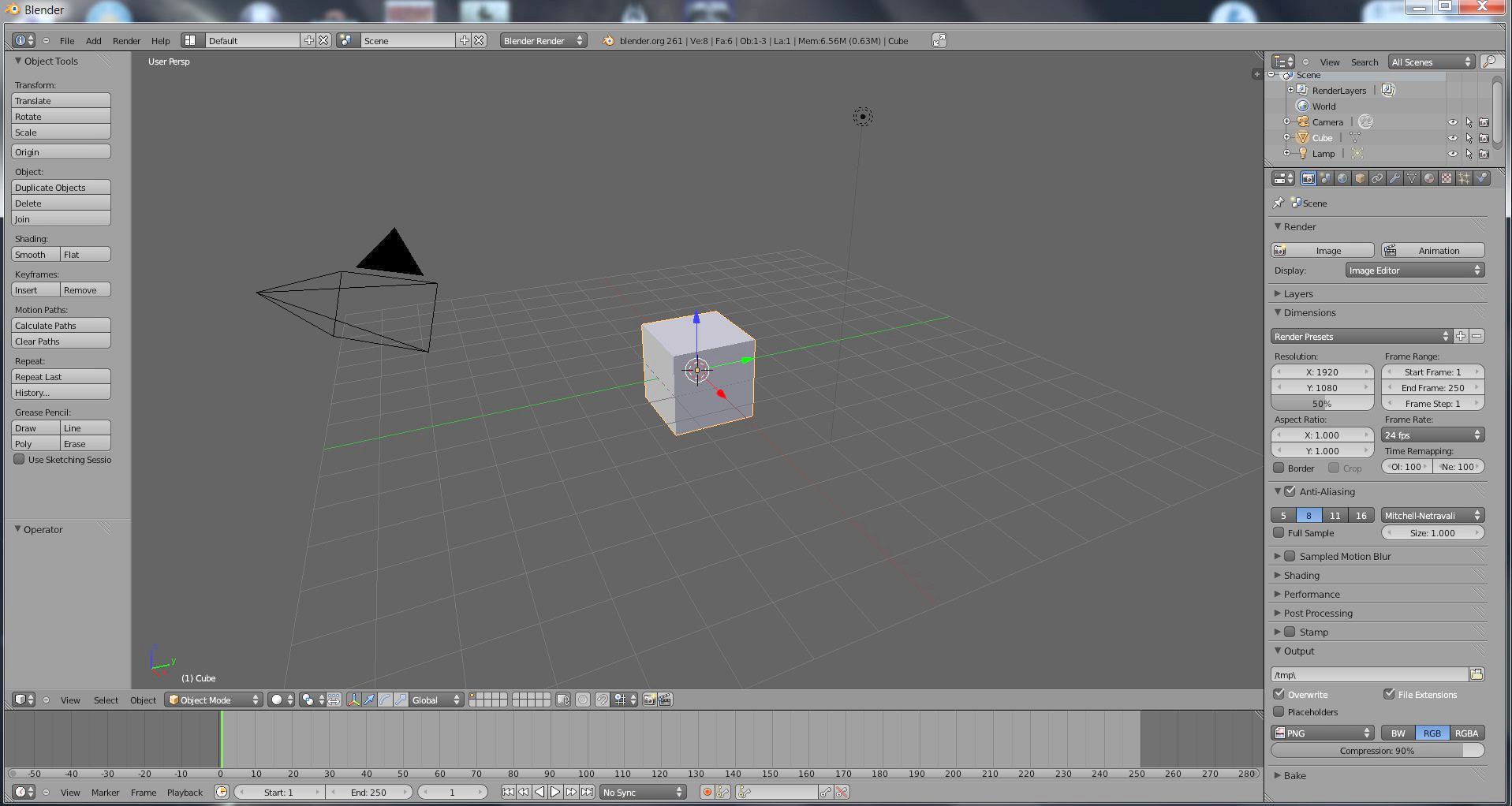1512x806 pixels.
Task: Open the Render menu in the top bar
Action: click(126, 40)
